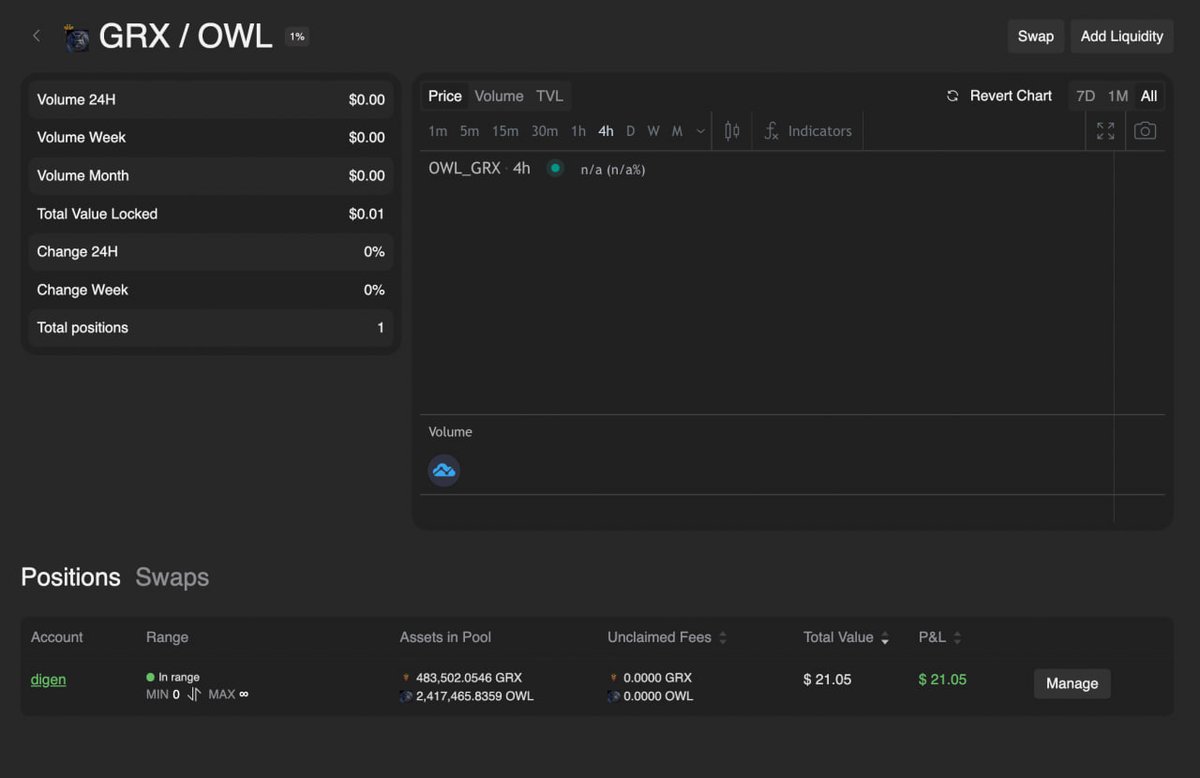1200x778 pixels.
Task: Click the Range column header
Action: (167, 637)
